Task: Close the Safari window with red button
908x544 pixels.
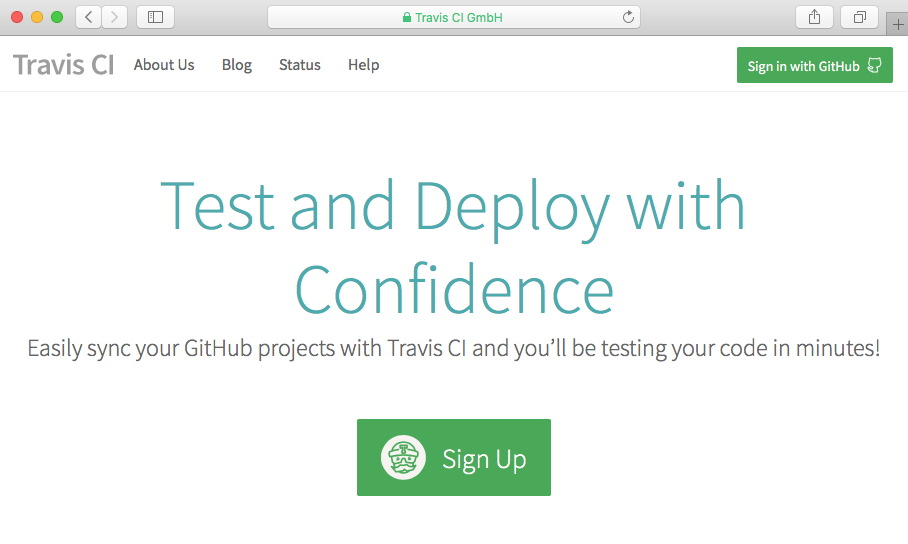Action: (x=17, y=17)
